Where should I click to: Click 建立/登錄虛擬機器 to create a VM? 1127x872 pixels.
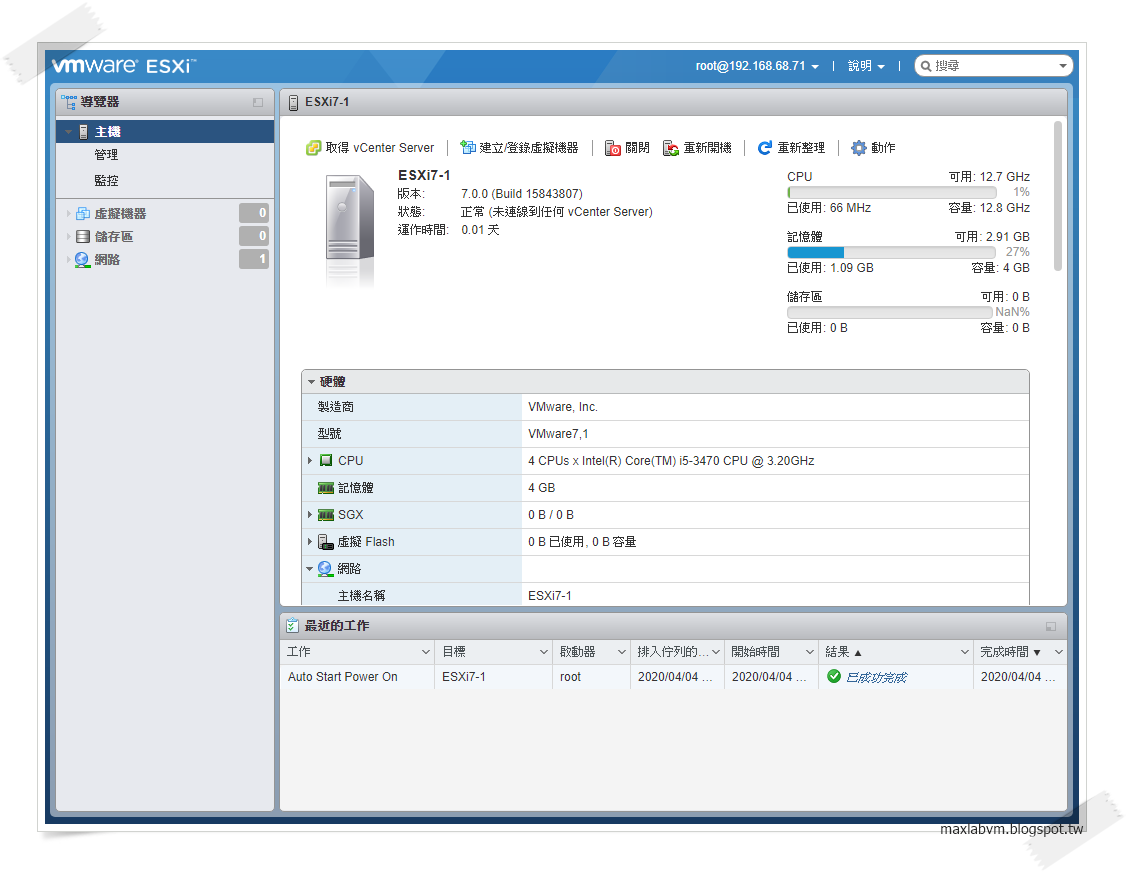525,147
